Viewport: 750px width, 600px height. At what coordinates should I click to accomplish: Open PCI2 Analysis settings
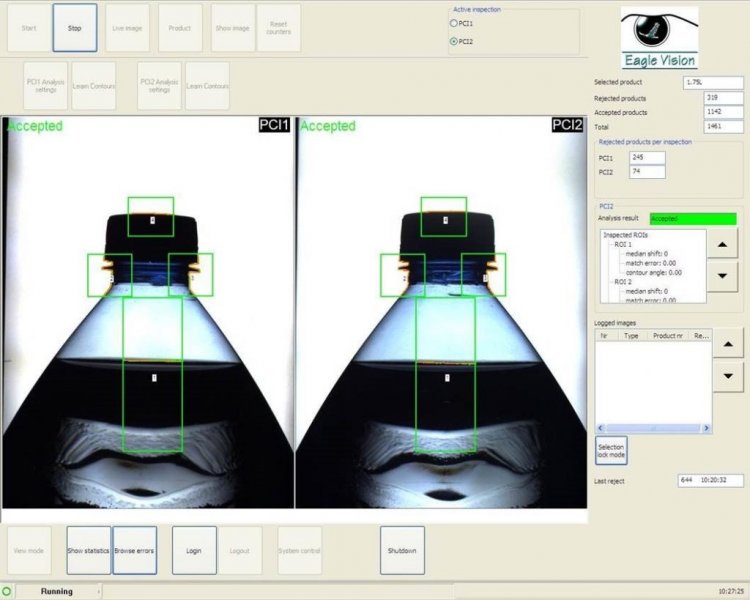point(159,86)
